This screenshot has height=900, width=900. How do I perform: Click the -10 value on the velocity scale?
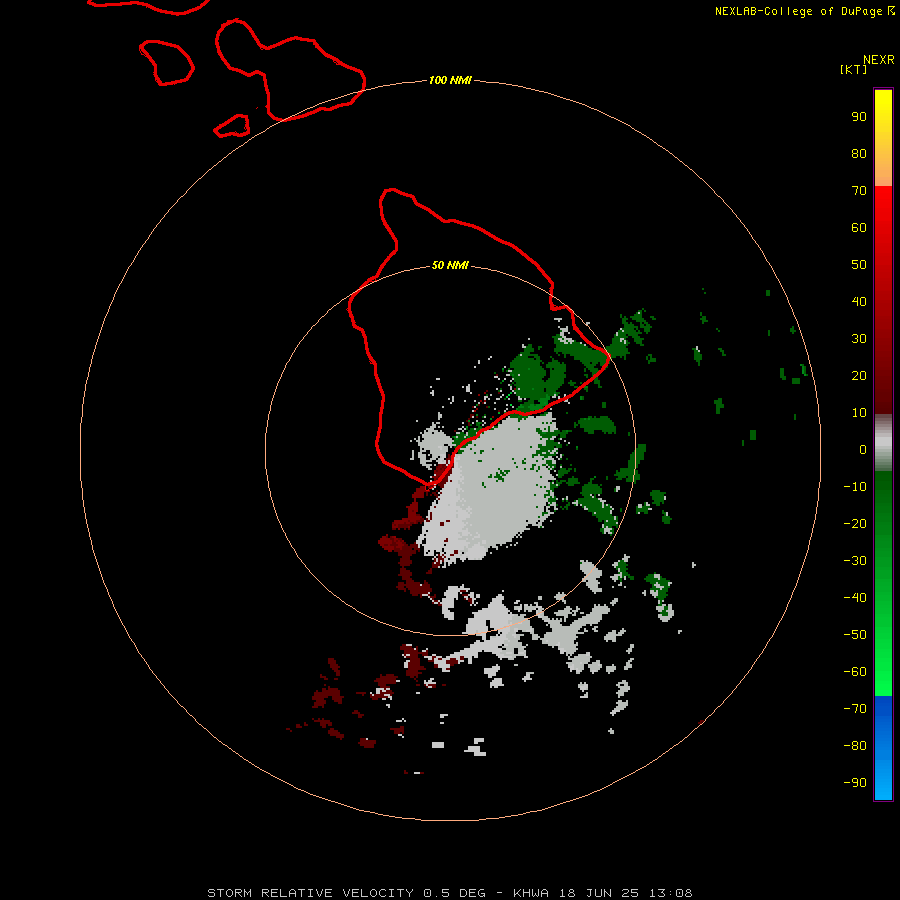click(x=855, y=487)
